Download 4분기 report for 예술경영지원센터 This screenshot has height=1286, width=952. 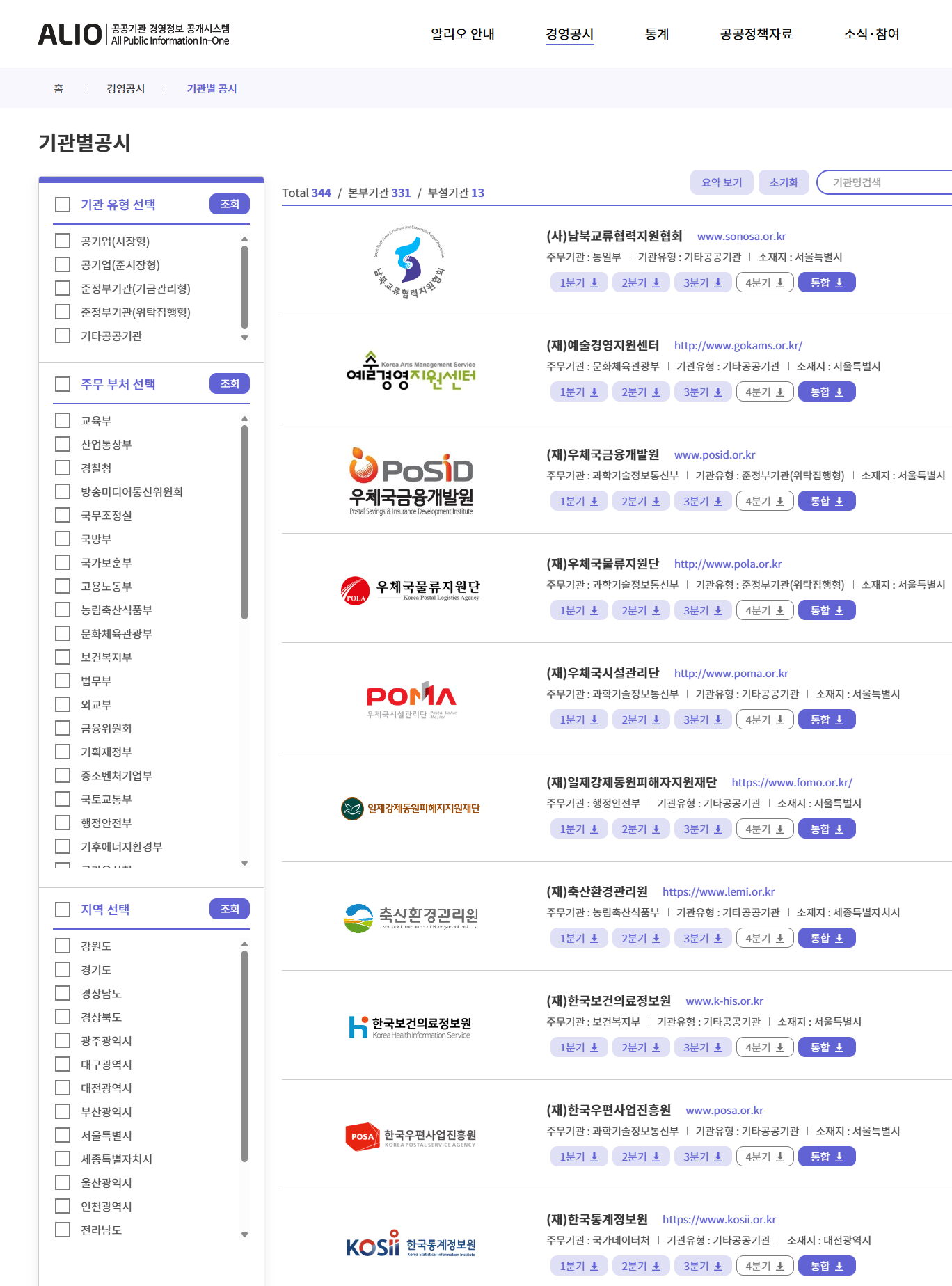point(765,392)
